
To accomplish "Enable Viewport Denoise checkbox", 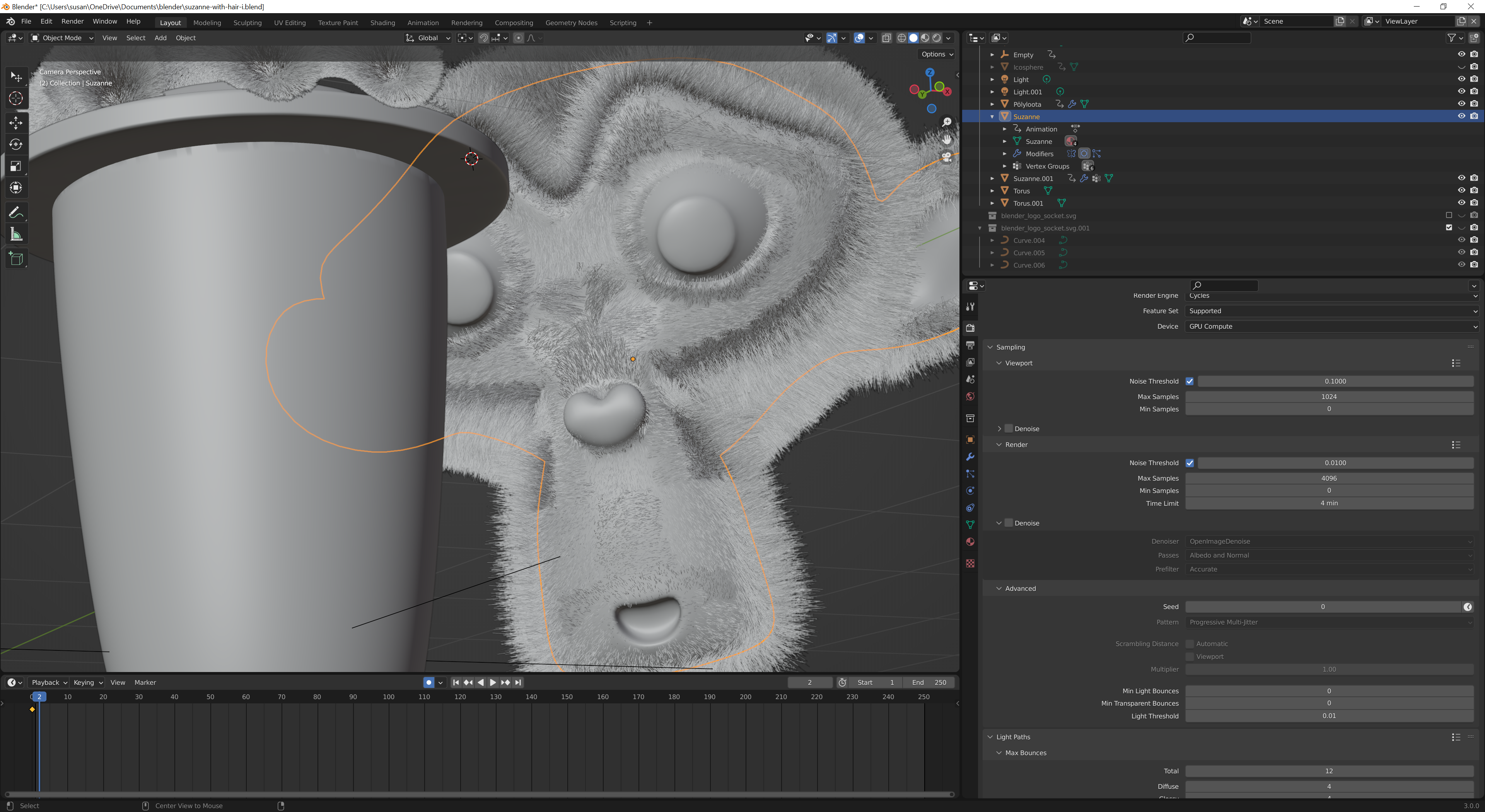I will tap(1009, 429).
